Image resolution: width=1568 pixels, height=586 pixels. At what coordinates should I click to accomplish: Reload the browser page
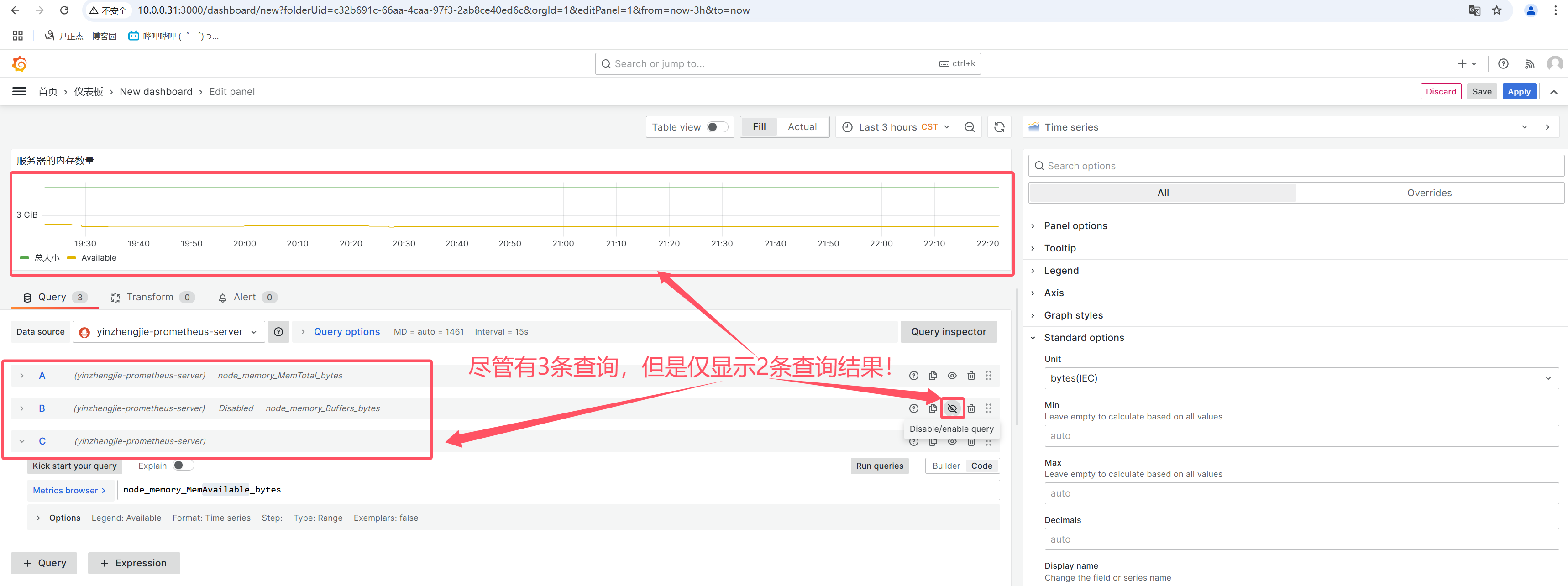coord(64,10)
